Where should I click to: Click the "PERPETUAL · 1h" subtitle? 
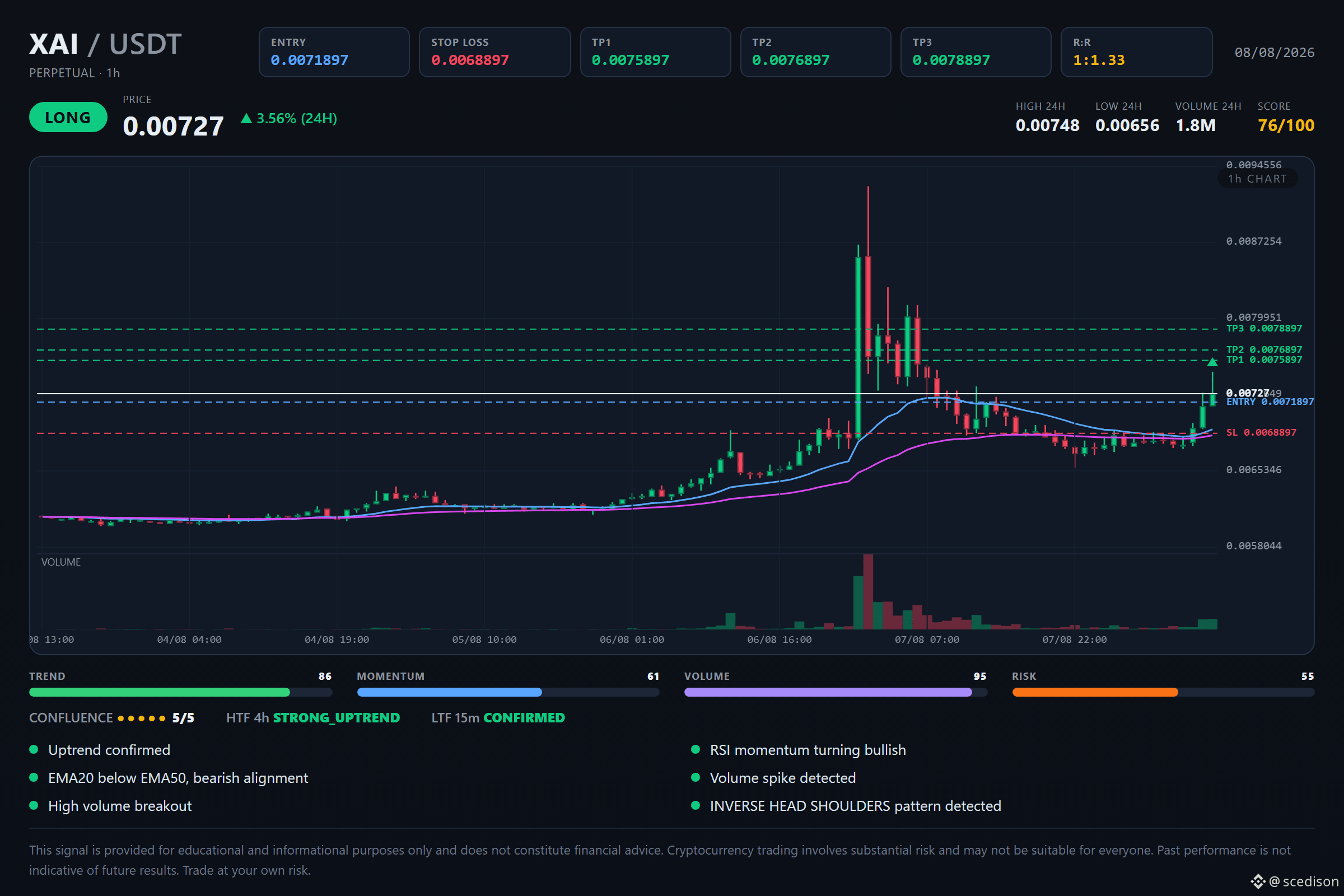click(x=75, y=73)
